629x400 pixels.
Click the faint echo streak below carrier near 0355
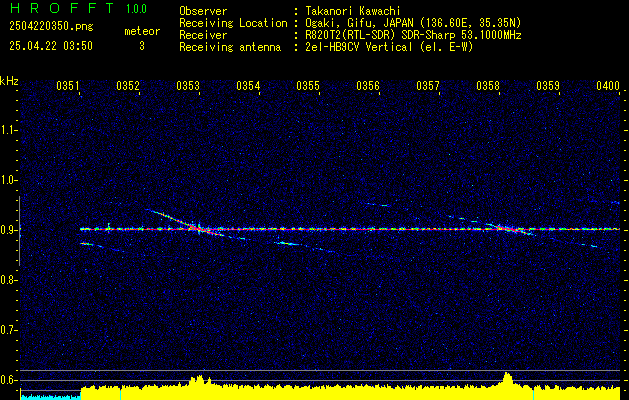(x=305, y=246)
